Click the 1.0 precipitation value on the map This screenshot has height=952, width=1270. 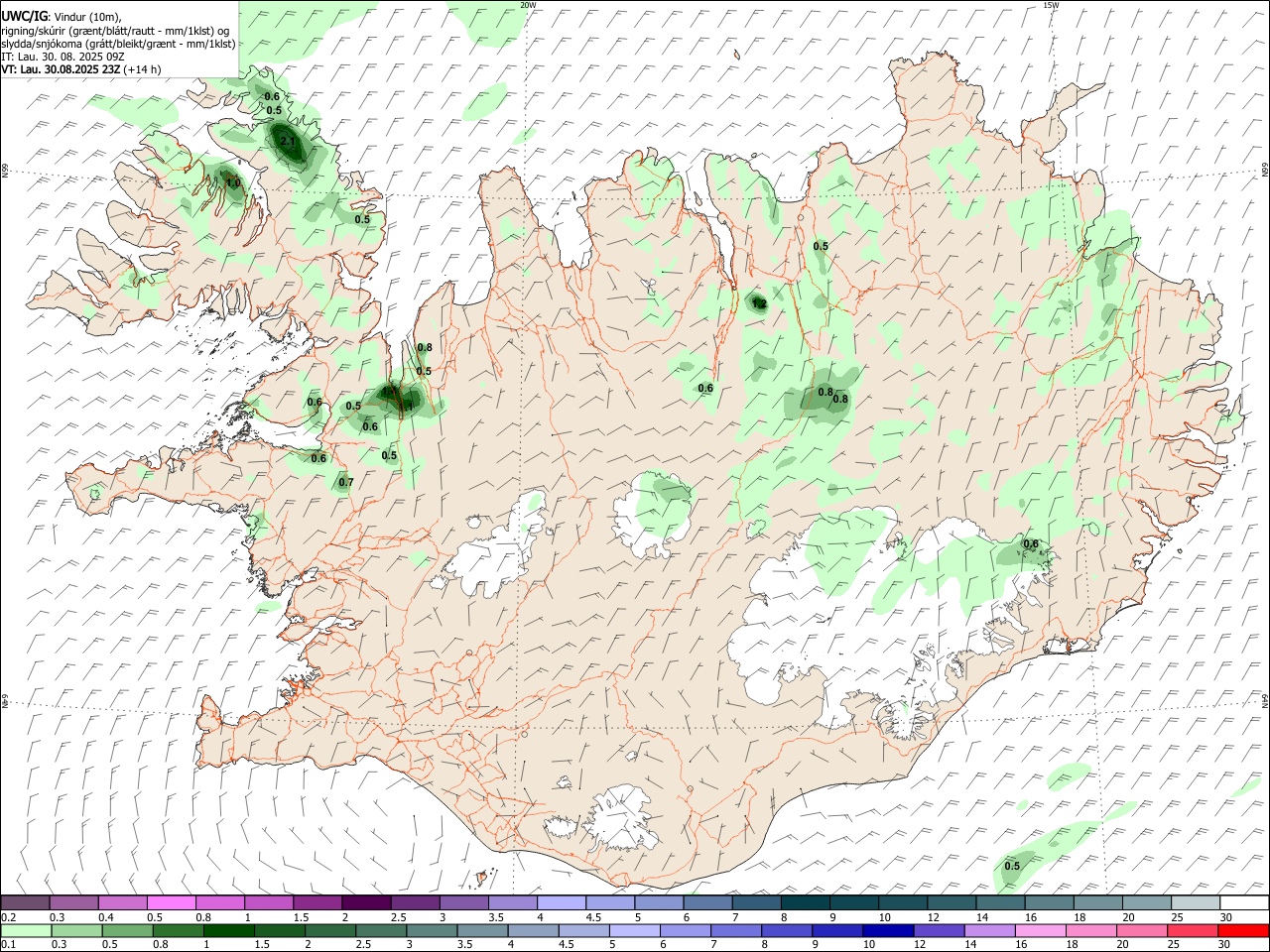pyautogui.click(x=233, y=183)
